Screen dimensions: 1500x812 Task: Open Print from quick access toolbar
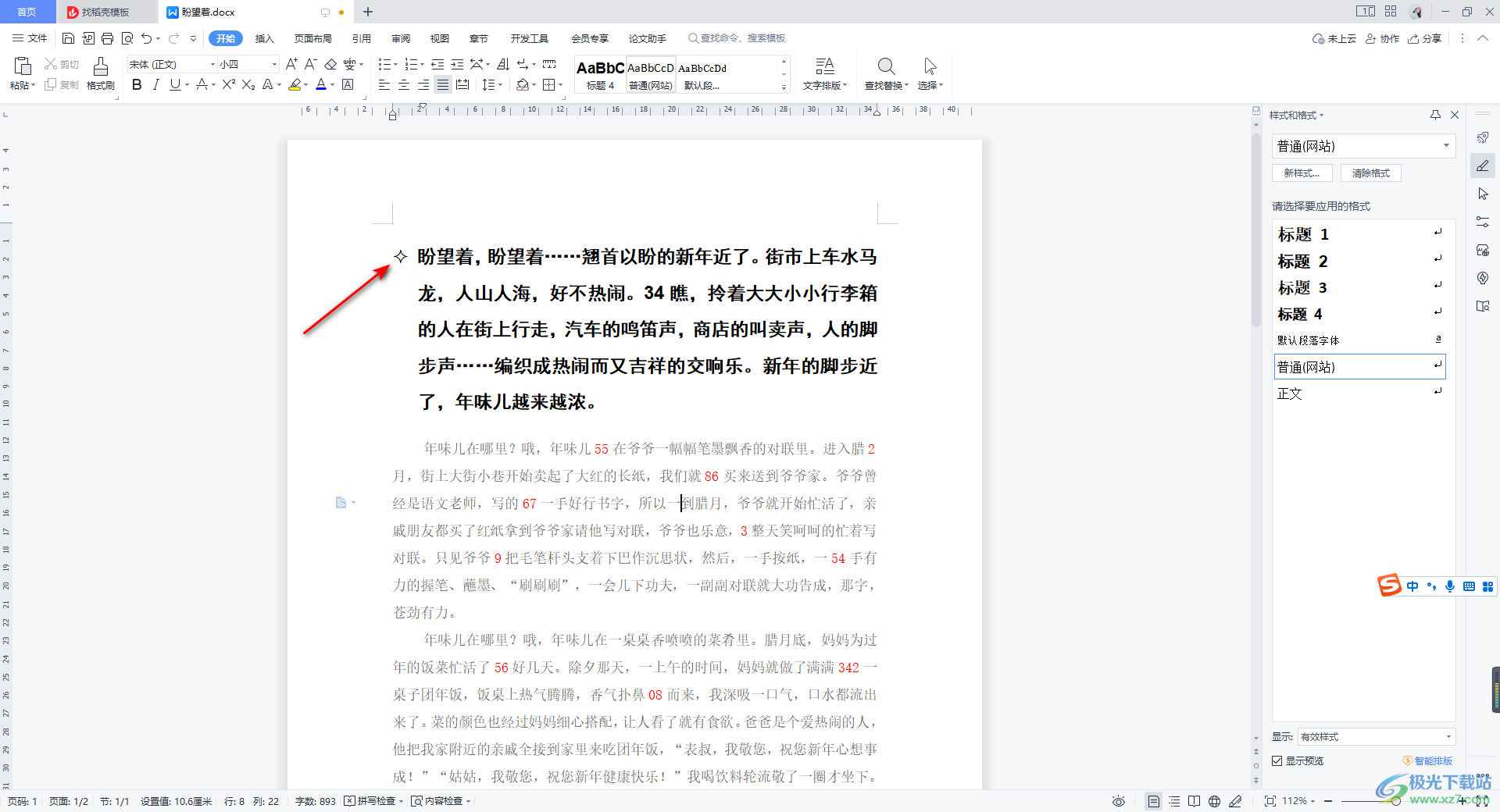coord(107,38)
